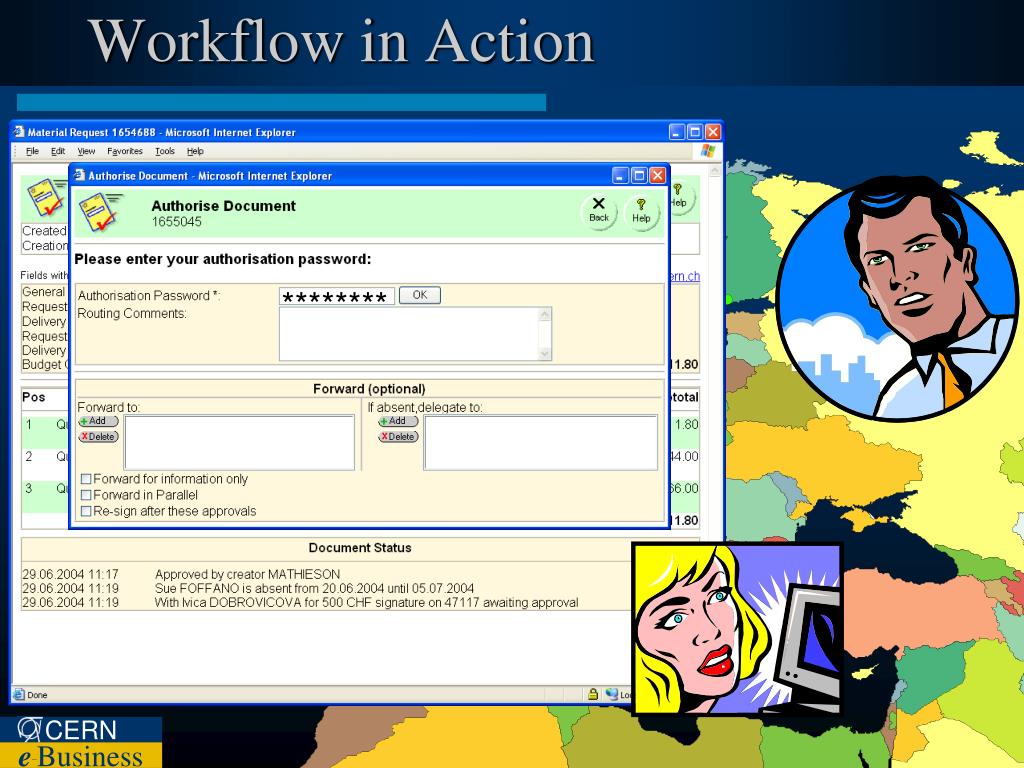
Task: Follow the partially hidden cern.ch link
Action: pos(685,276)
